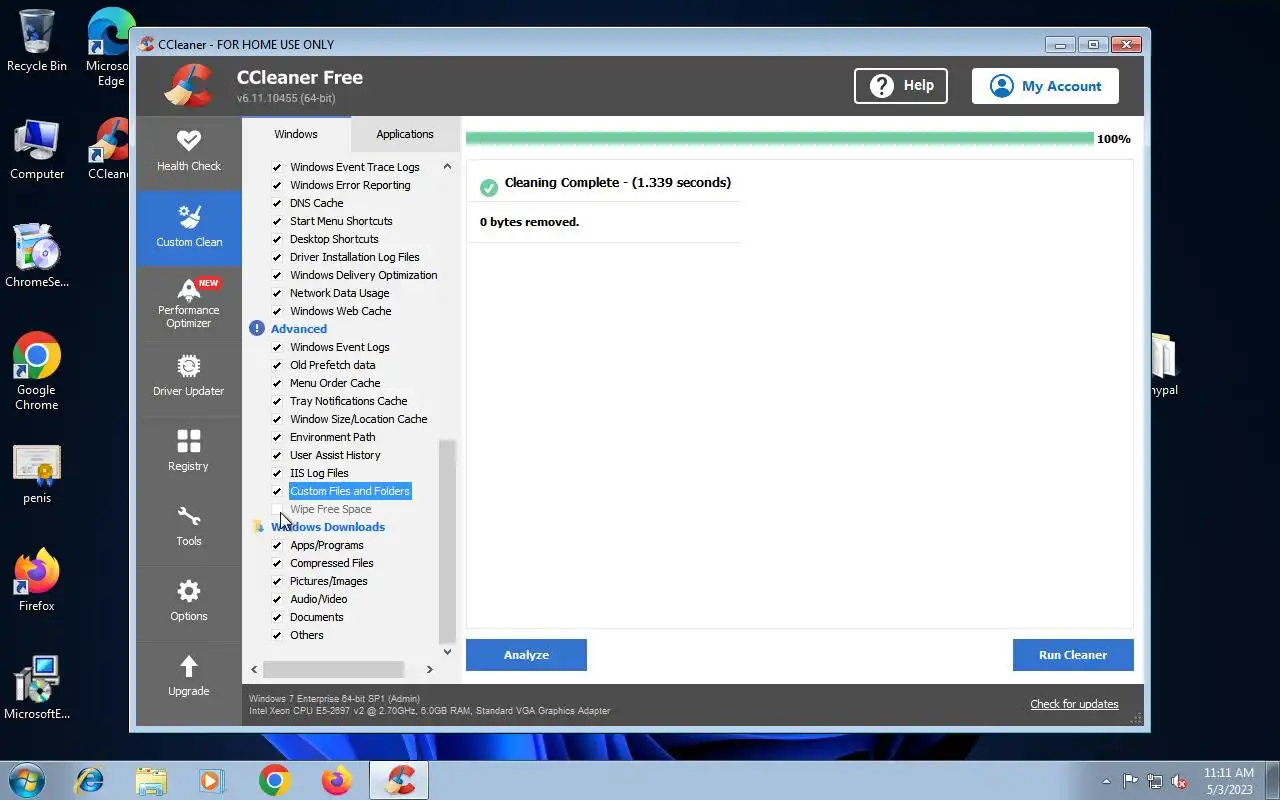Open the Registry cleaner section
1280x800 pixels.
[x=188, y=452]
